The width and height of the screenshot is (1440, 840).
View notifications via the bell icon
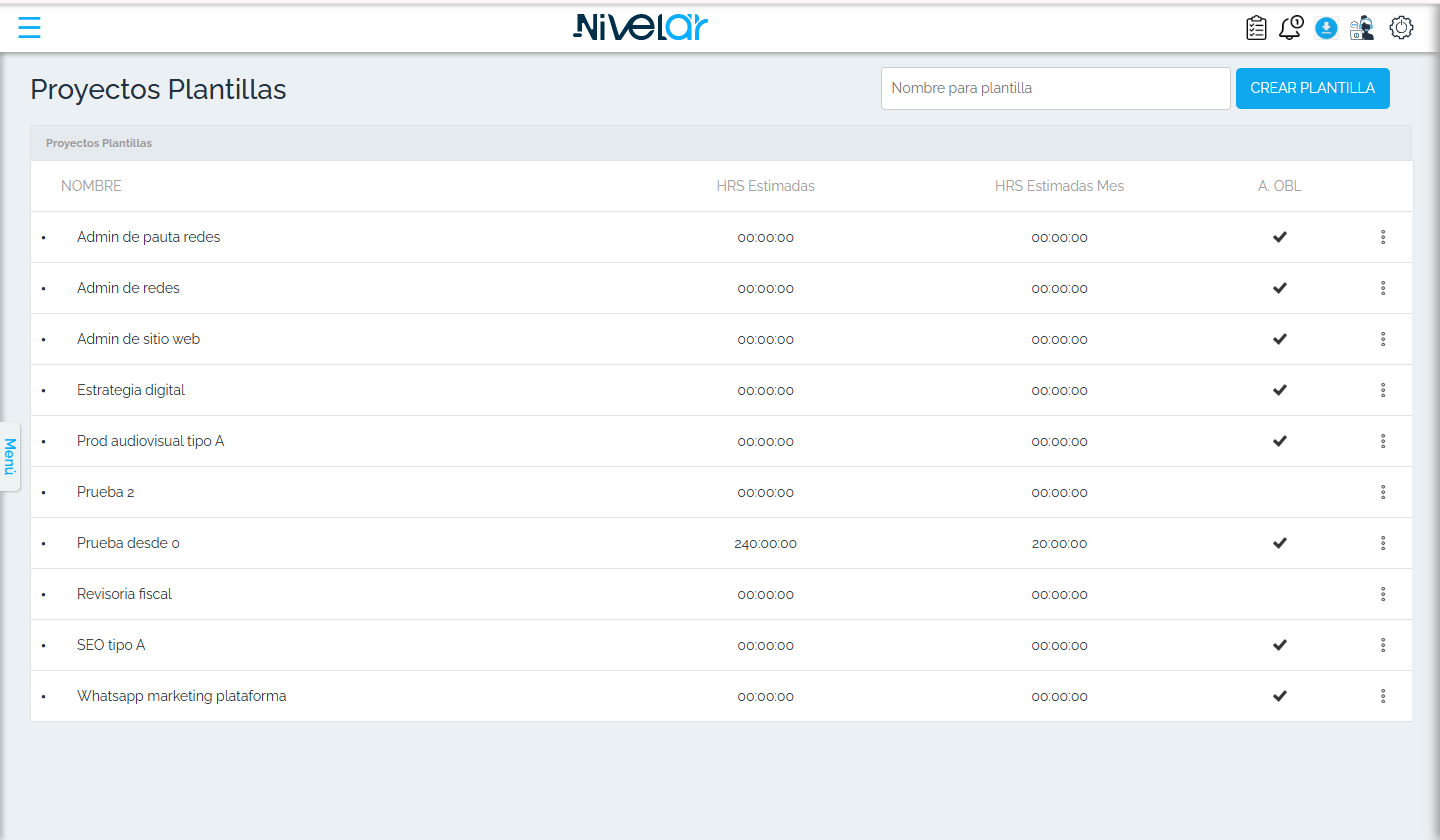point(1290,28)
